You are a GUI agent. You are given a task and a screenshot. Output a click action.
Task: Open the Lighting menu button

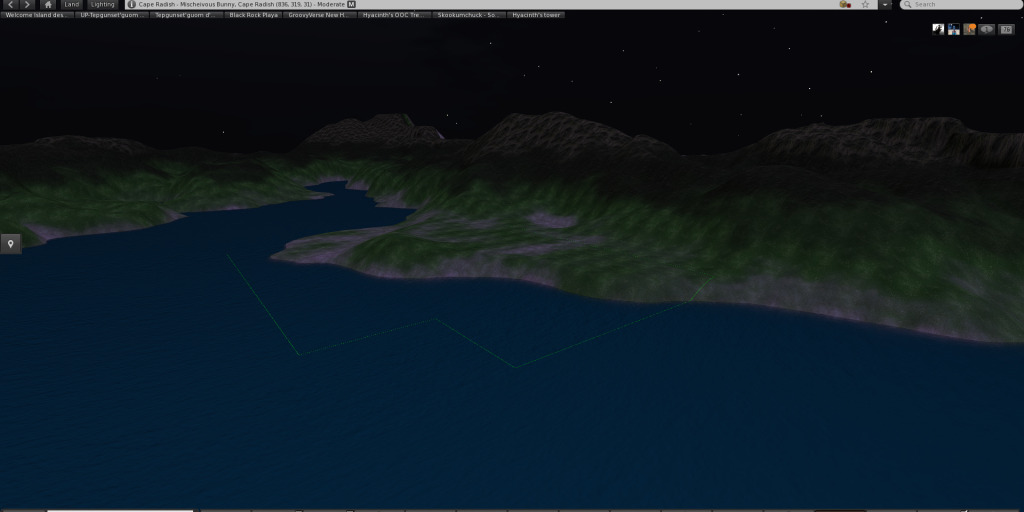[102, 4]
